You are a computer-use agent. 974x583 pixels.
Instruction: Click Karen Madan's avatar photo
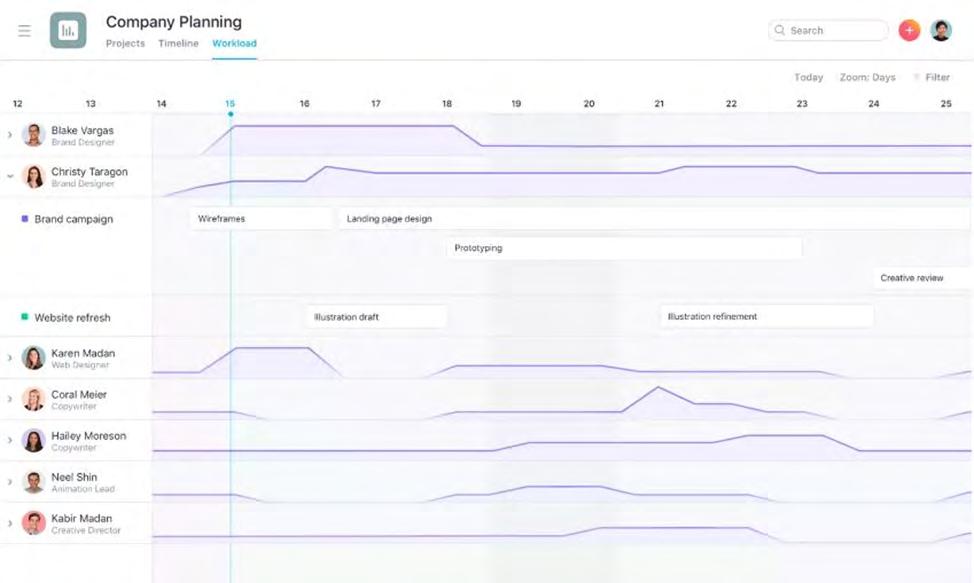click(34, 358)
